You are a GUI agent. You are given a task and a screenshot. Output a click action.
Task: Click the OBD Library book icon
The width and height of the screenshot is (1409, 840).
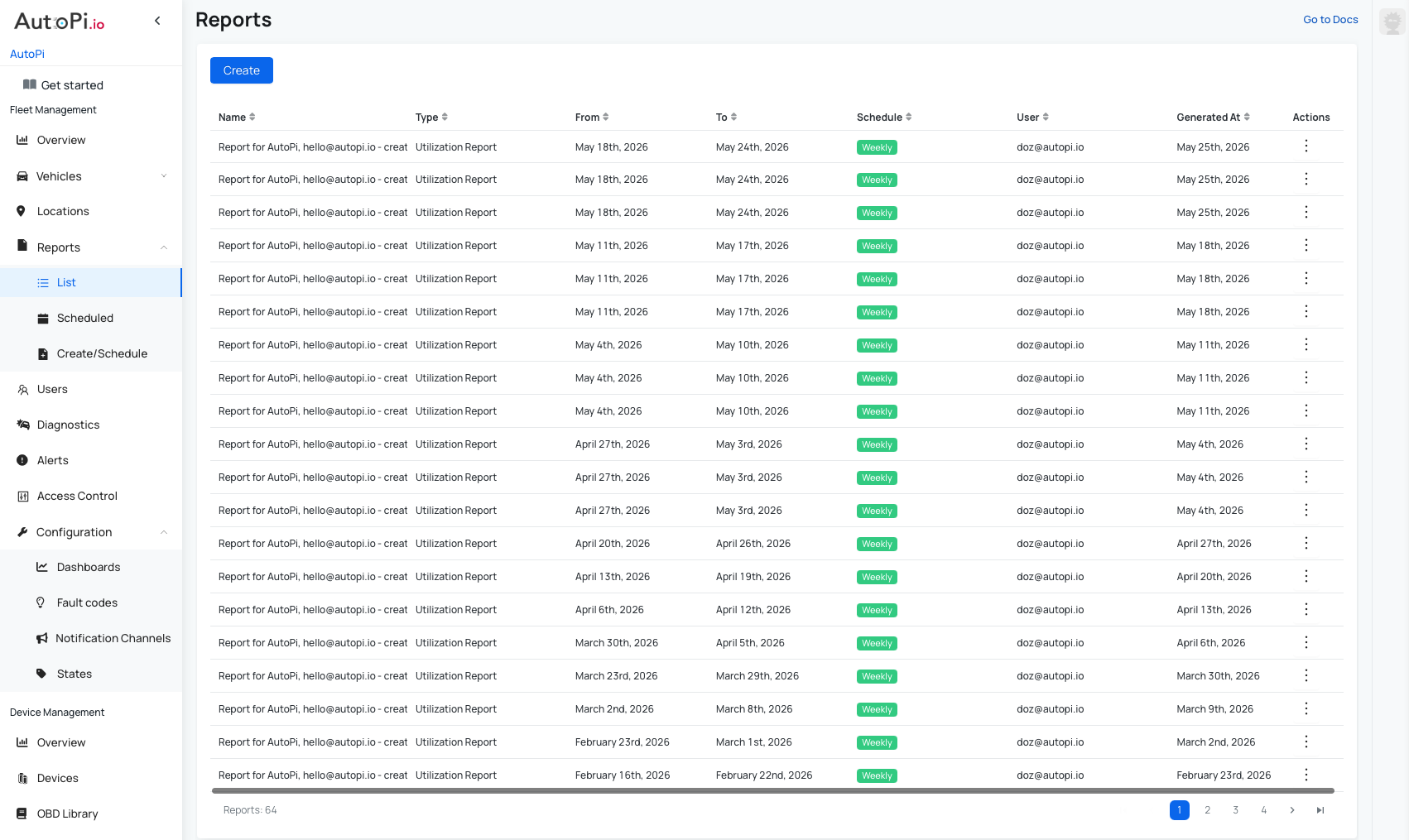tap(22, 814)
